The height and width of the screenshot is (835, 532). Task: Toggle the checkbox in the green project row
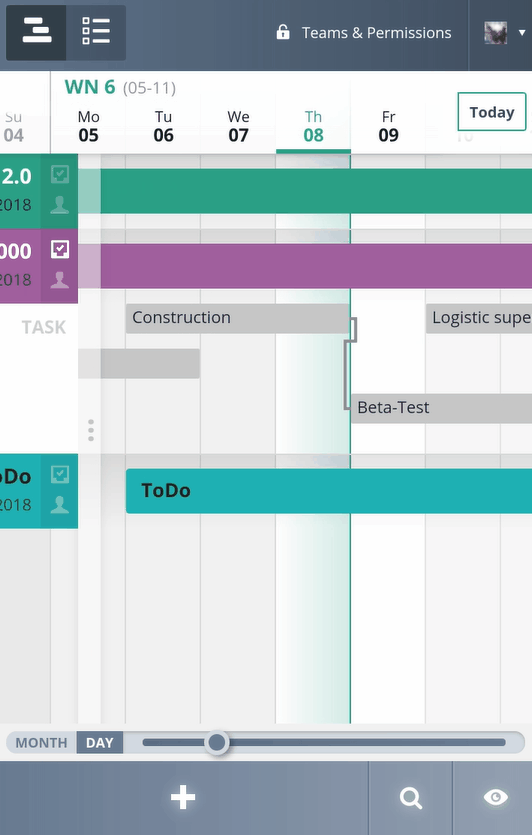tap(60, 174)
